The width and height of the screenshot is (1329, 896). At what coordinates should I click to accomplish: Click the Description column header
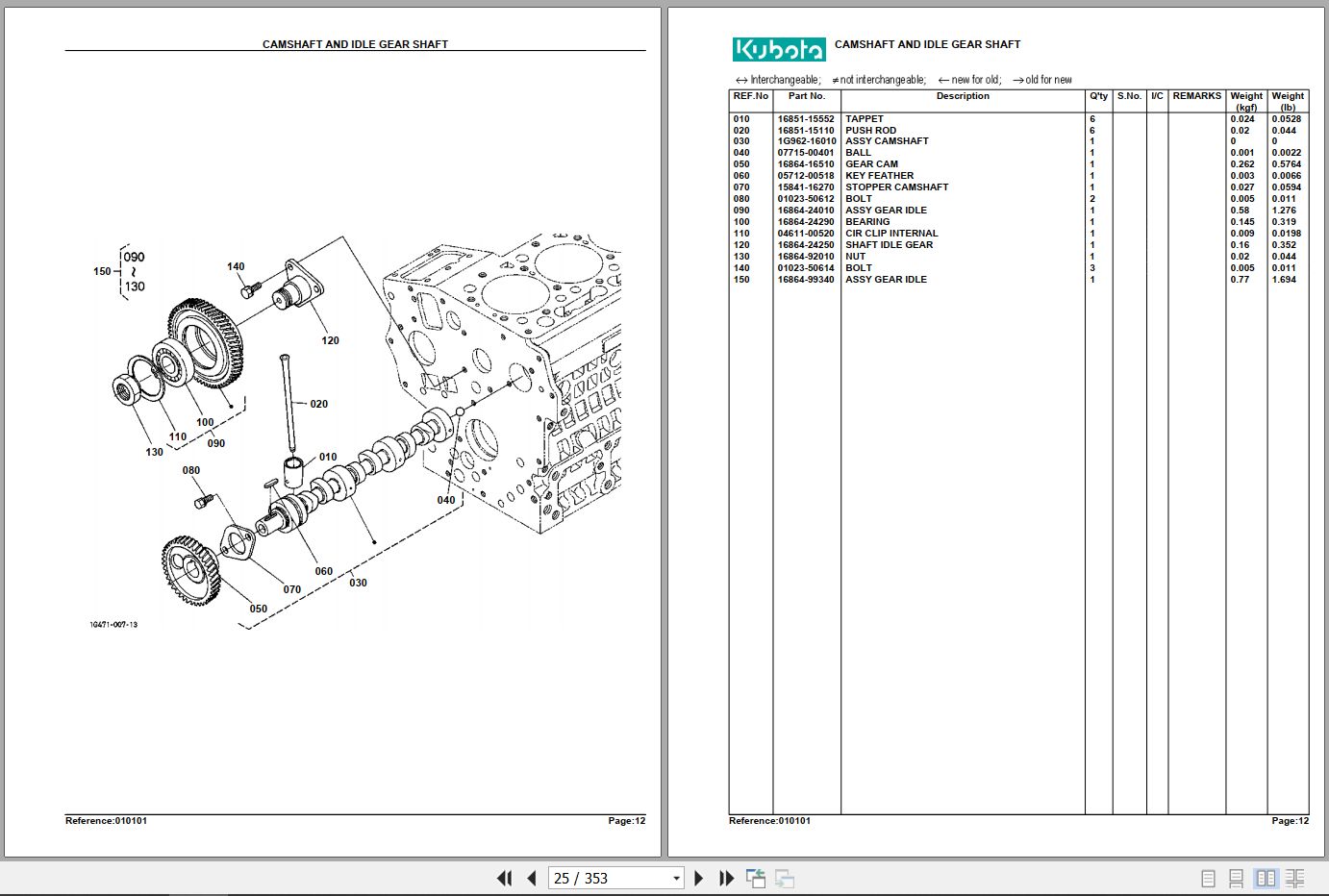(963, 96)
